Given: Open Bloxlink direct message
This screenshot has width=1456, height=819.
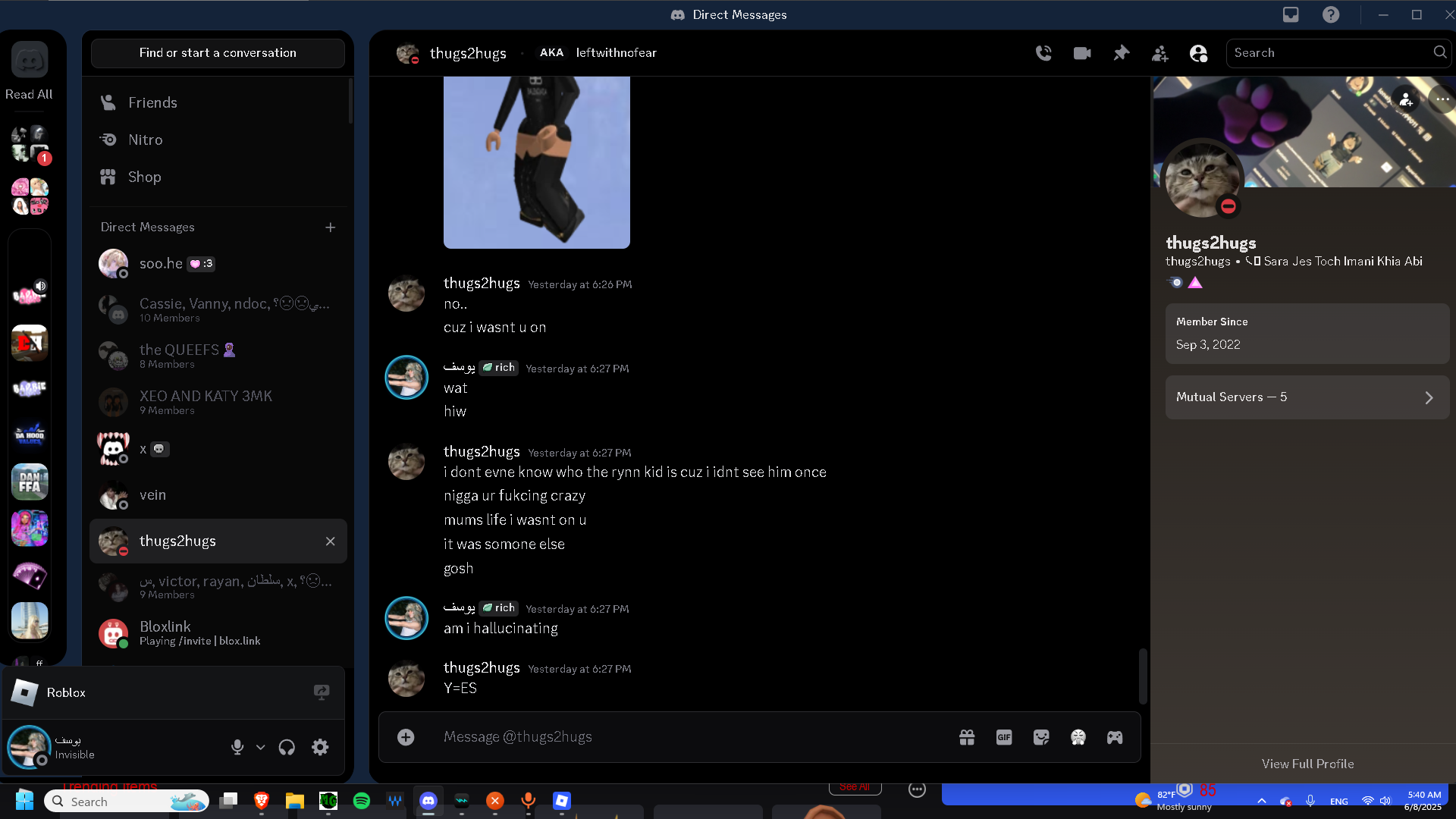Looking at the screenshot, I should (218, 632).
